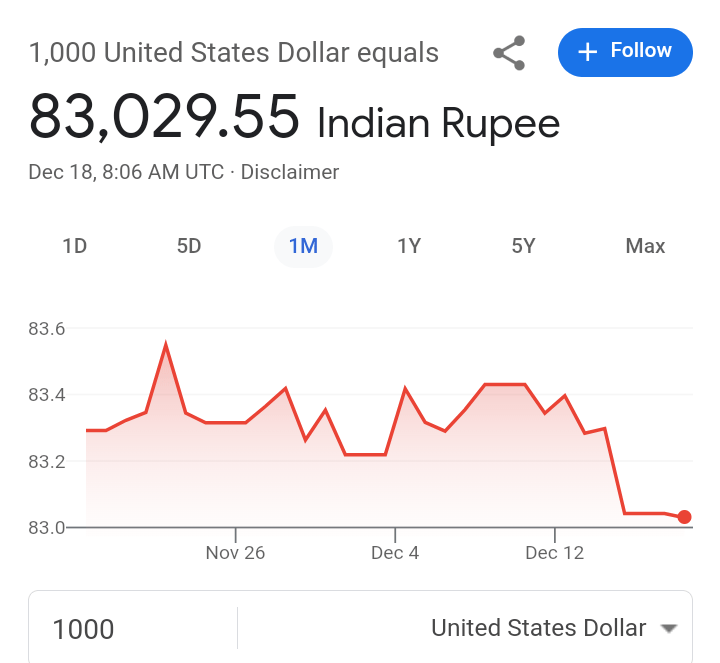
Task: Click the share icon
Action: tap(510, 53)
